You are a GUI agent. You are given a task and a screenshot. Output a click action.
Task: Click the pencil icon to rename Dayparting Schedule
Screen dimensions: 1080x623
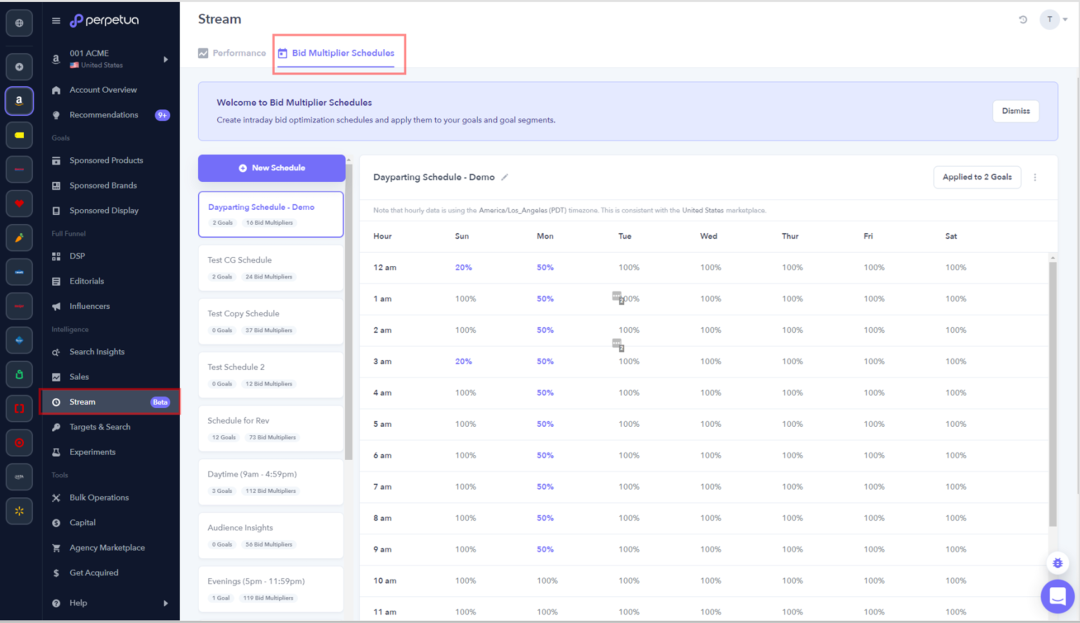[x=505, y=177]
